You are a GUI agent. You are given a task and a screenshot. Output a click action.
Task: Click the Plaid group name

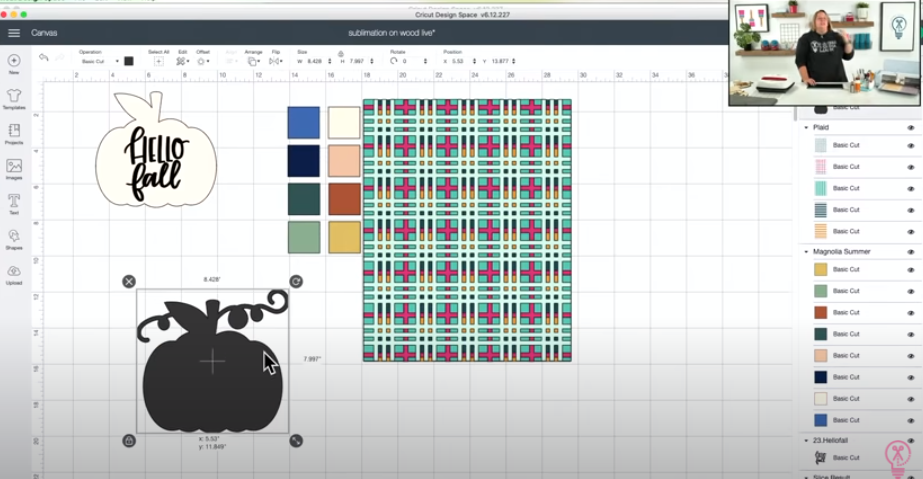(x=821, y=128)
